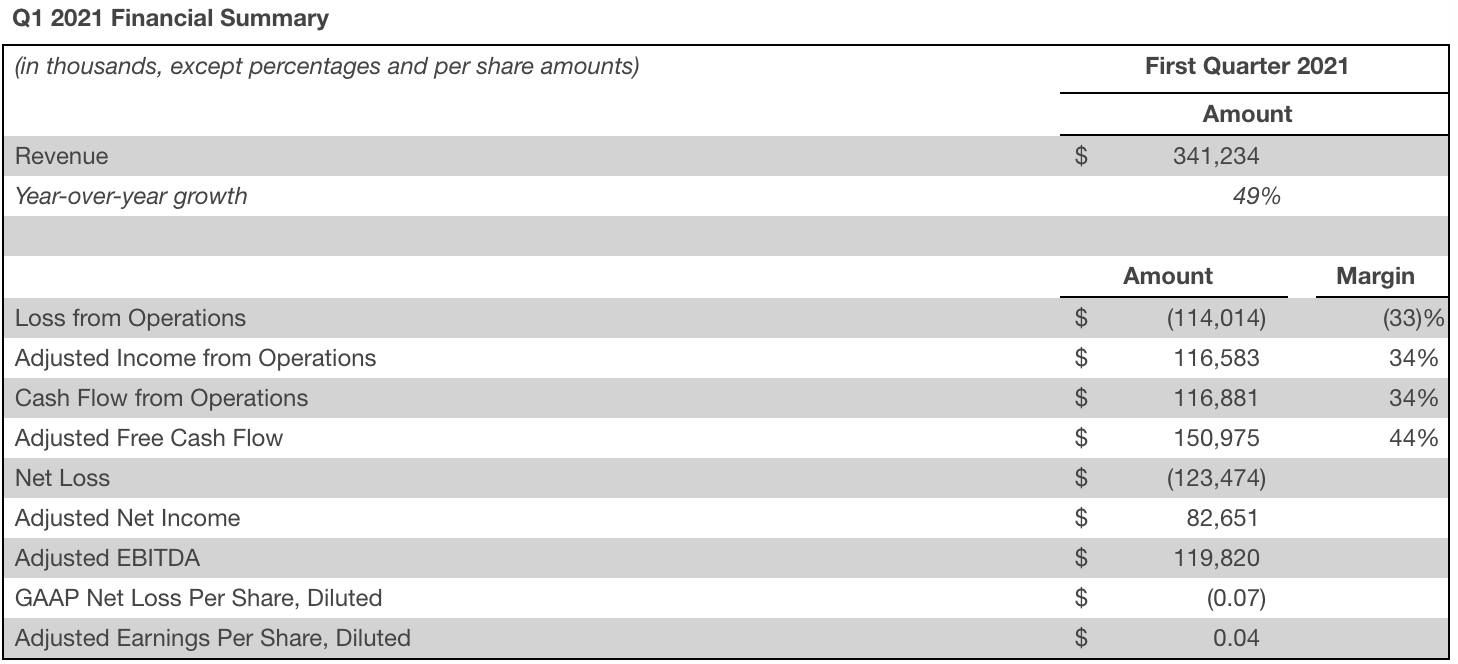Screen dimensions: 1458x664
Task: Select the Adjusted Free Cash Flow label
Action: tap(149, 438)
